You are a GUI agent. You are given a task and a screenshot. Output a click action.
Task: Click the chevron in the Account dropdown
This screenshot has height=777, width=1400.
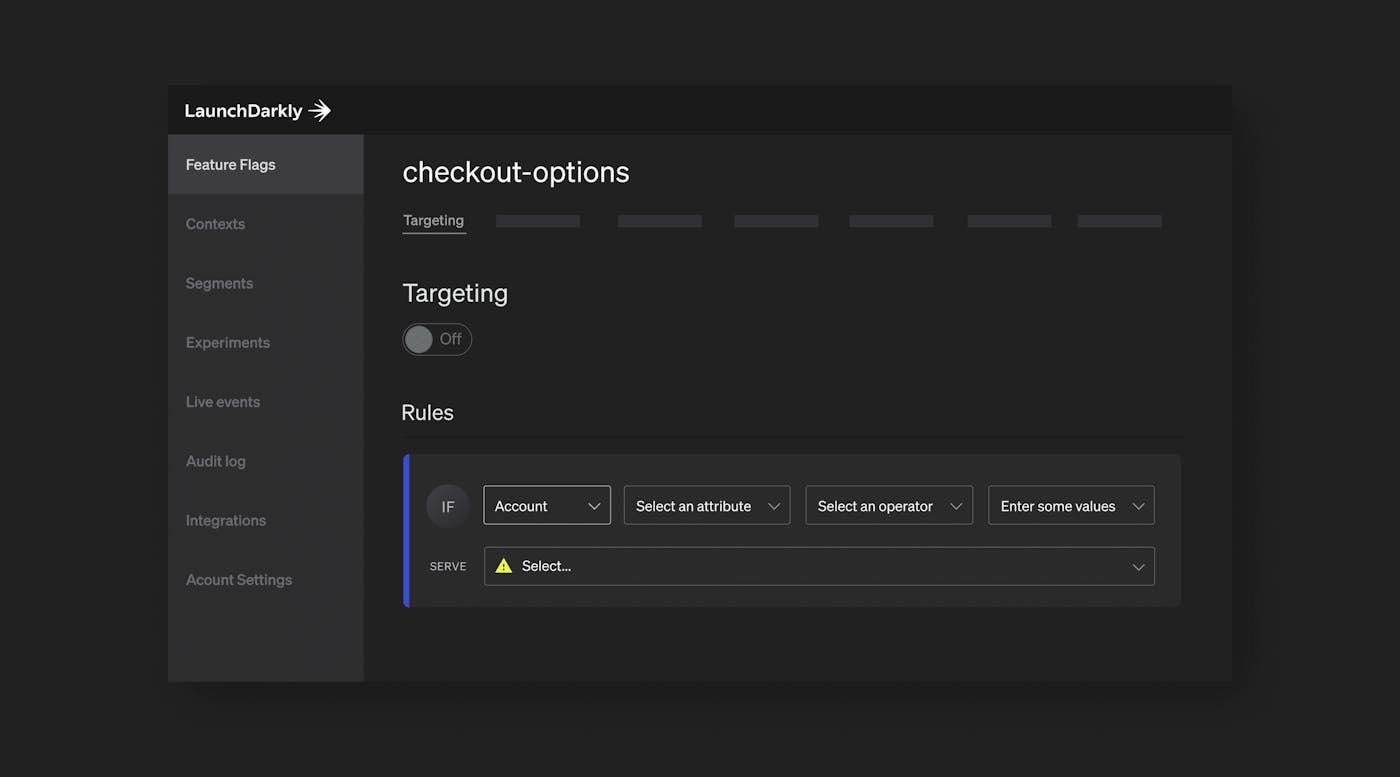(x=594, y=506)
